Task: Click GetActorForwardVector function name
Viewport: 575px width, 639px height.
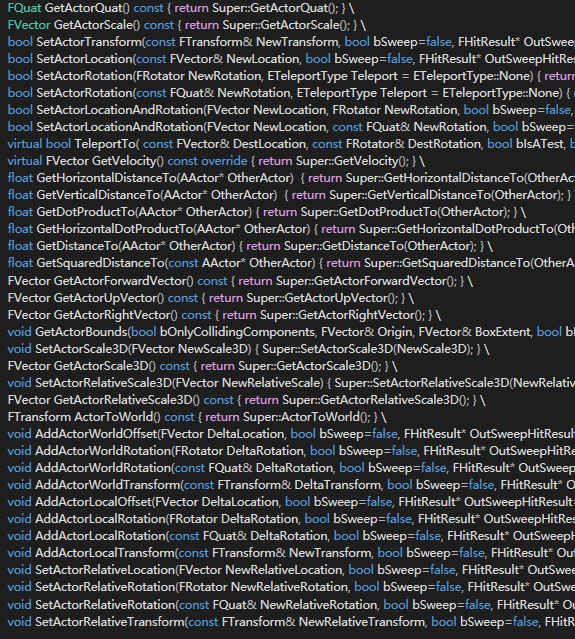Action: (x=121, y=281)
